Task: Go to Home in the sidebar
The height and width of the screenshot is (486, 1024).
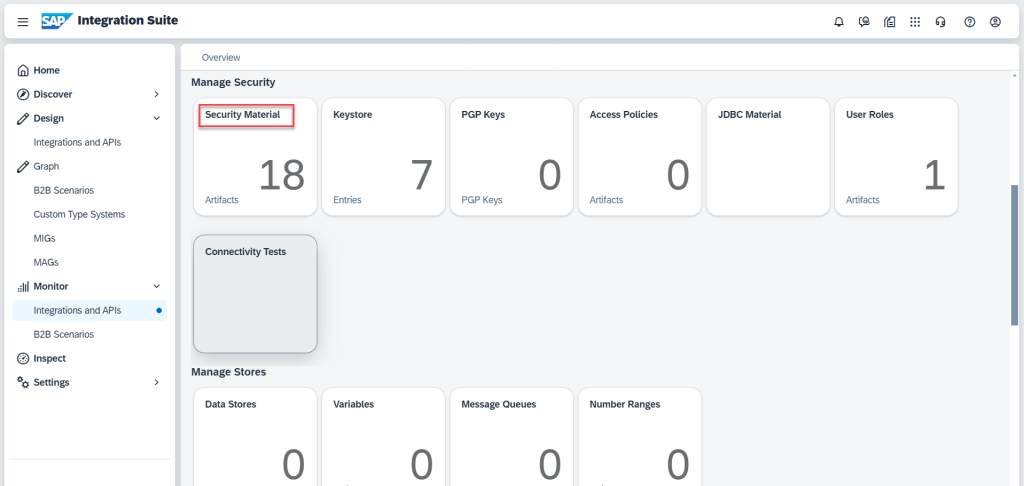Action: tap(46, 70)
